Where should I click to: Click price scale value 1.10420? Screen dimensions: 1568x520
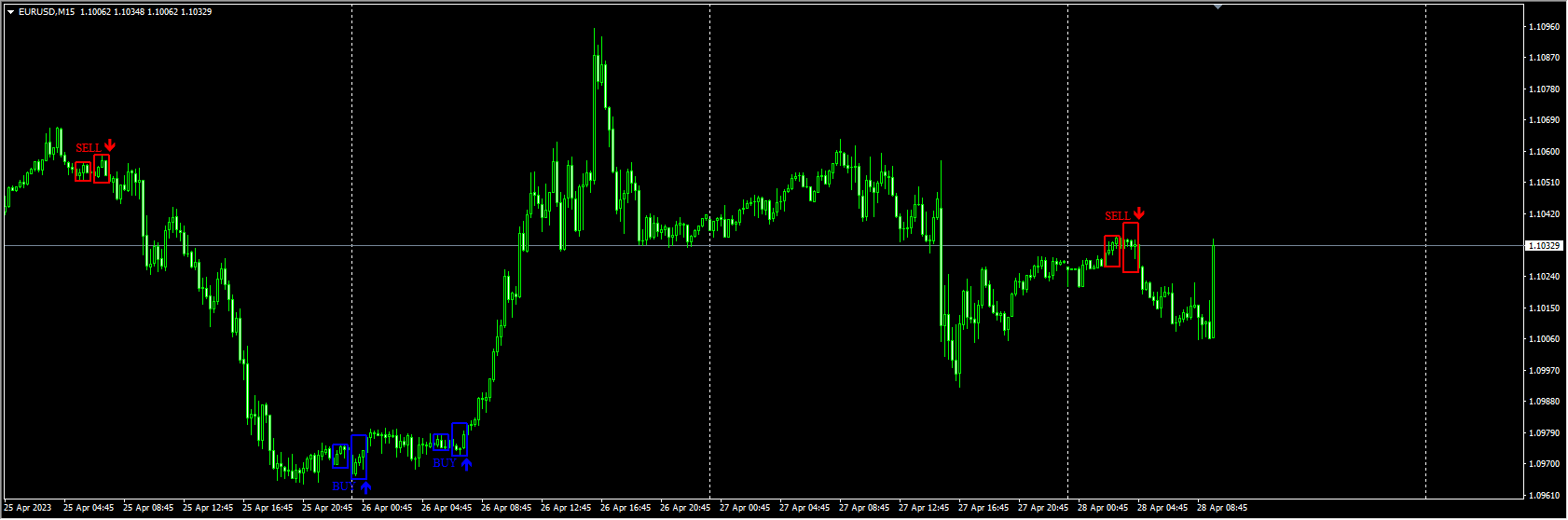(x=1545, y=214)
